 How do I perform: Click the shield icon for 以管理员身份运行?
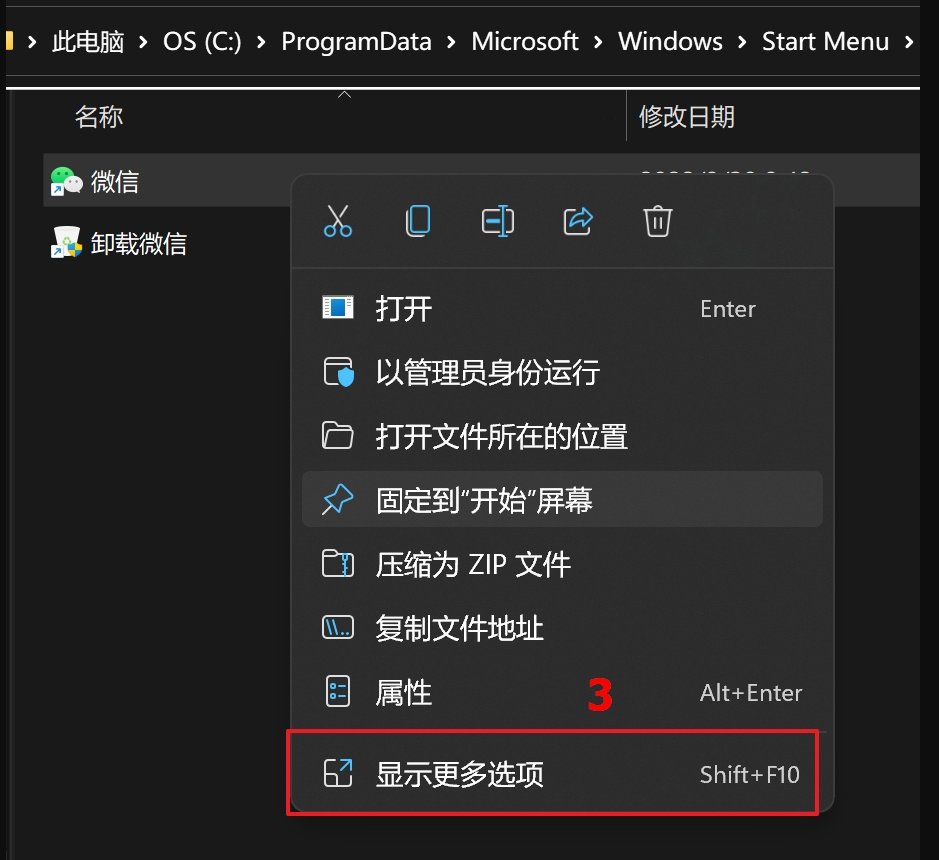point(338,372)
